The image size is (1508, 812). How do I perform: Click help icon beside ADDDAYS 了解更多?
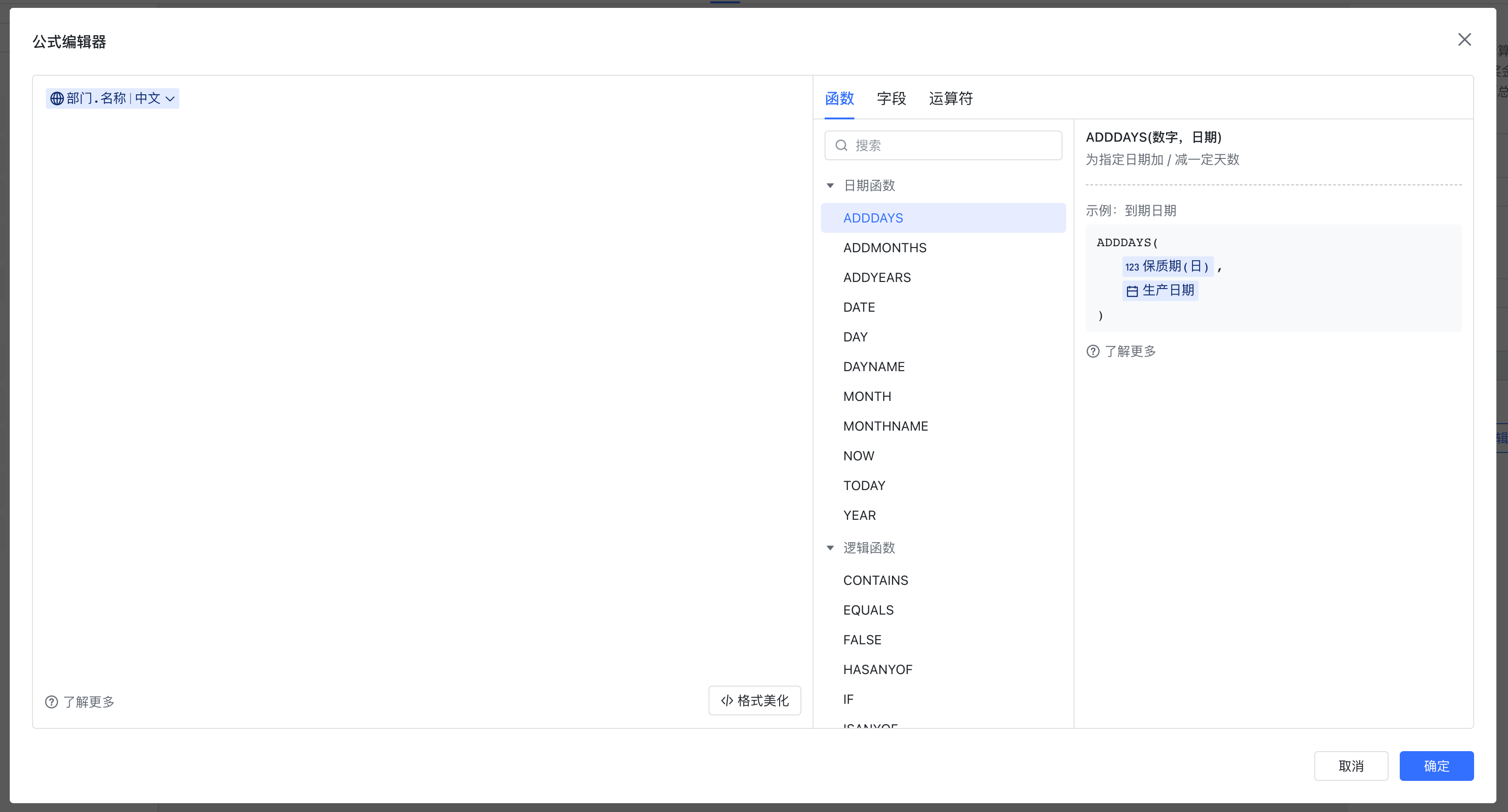(x=1093, y=351)
